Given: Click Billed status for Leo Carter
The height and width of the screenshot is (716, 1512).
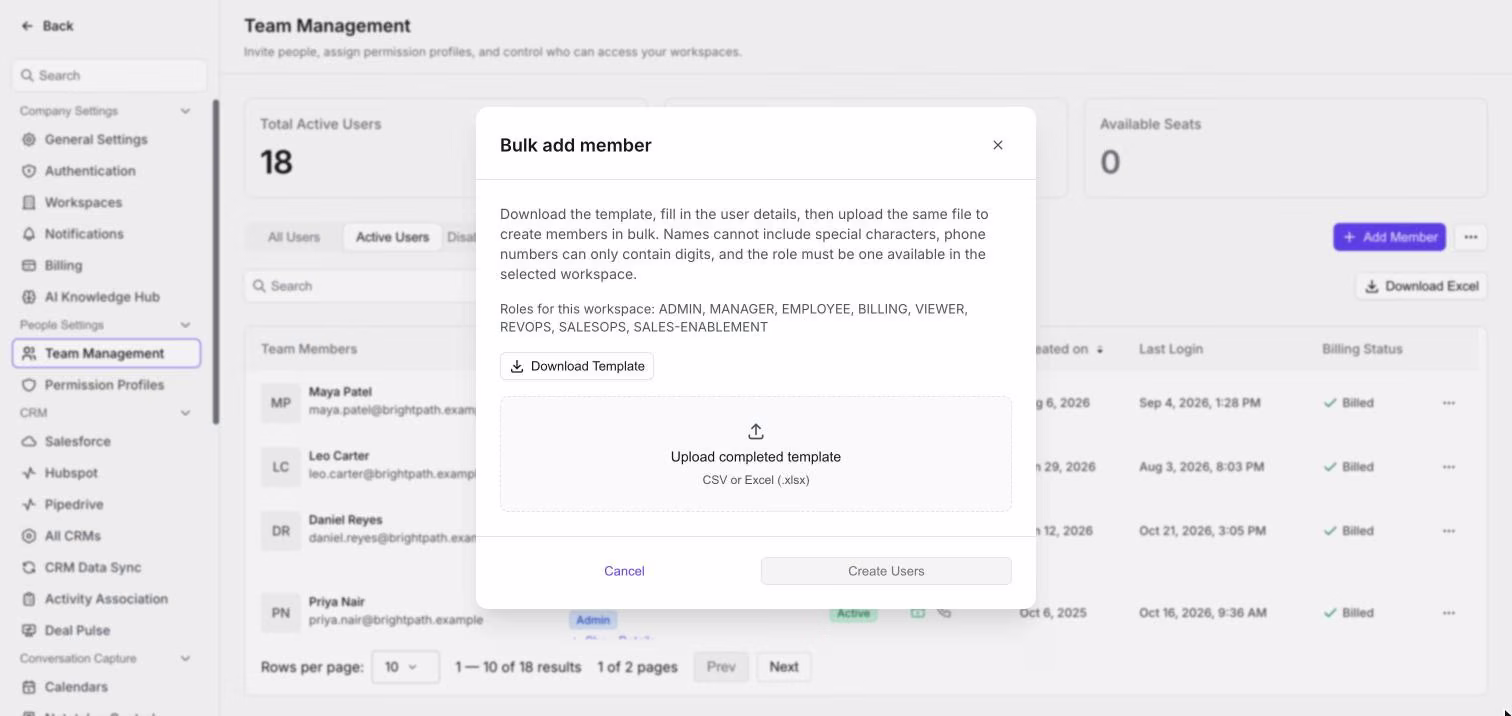Looking at the screenshot, I should [x=1348, y=467].
